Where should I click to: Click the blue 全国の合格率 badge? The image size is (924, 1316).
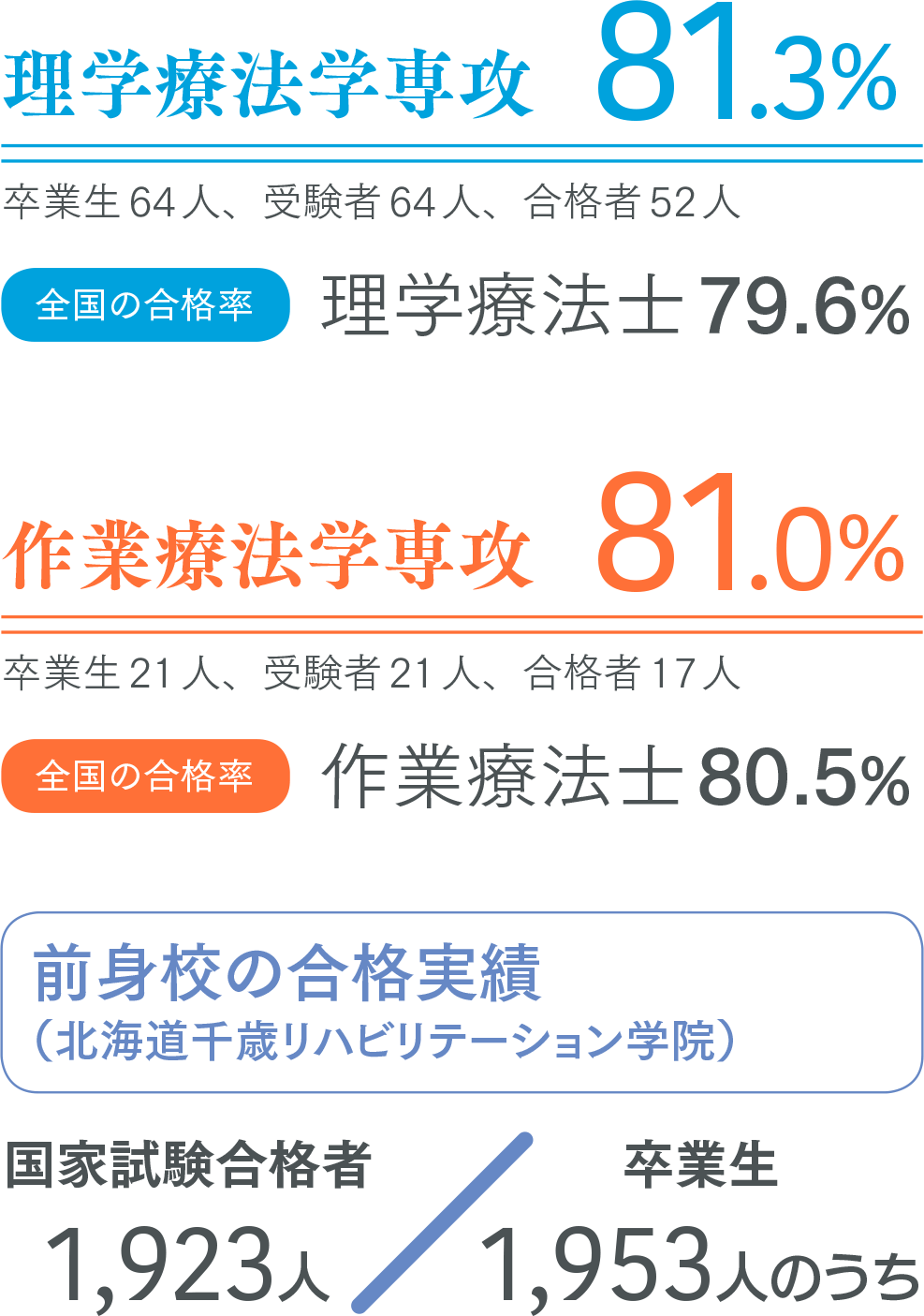[x=145, y=305]
